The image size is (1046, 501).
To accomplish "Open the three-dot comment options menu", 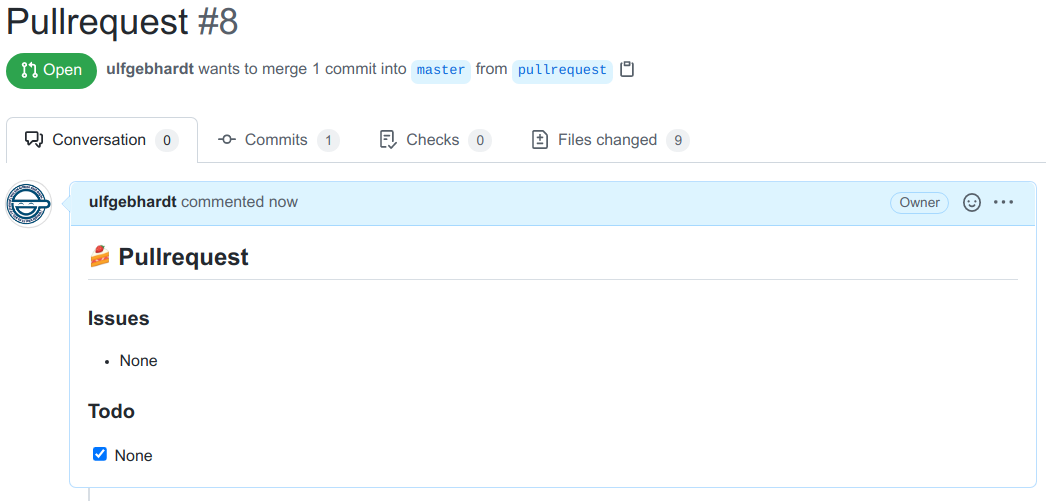I will click(1003, 203).
